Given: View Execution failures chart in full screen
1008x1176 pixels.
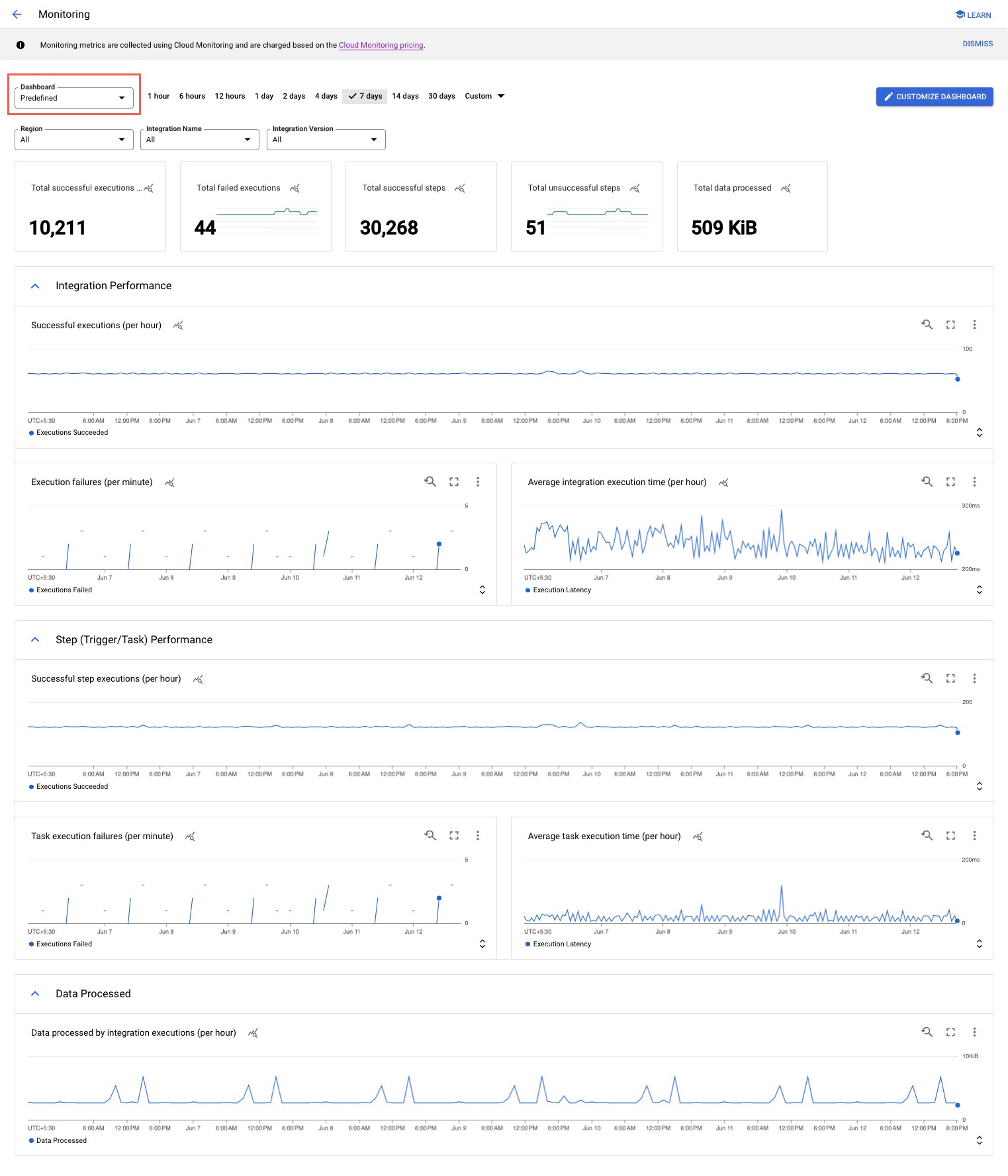Looking at the screenshot, I should point(454,482).
